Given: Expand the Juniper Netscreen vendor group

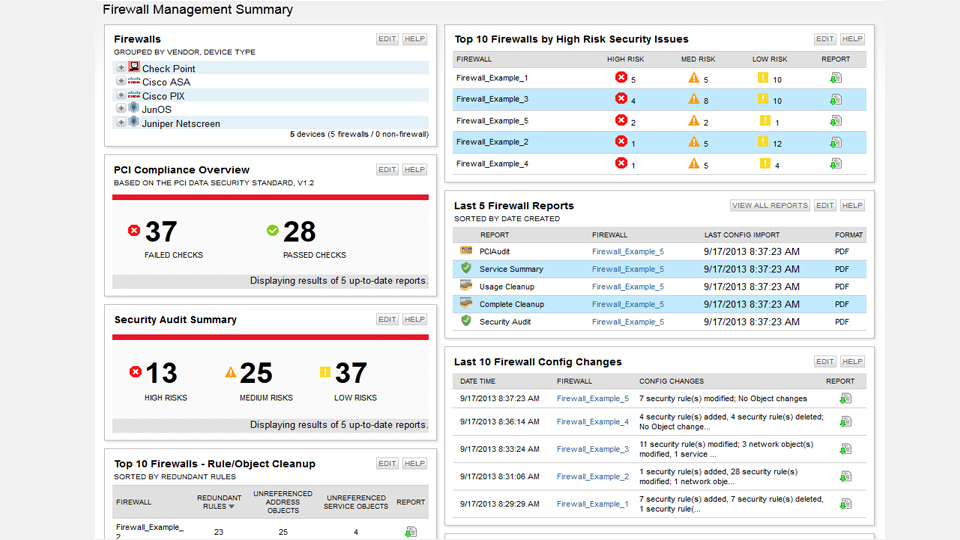Looking at the screenshot, I should point(121,123).
